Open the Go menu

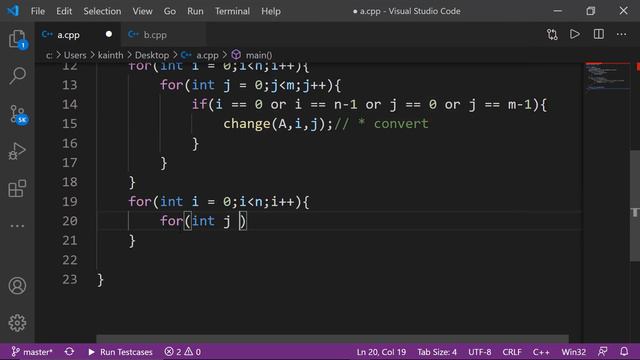pyautogui.click(x=170, y=11)
